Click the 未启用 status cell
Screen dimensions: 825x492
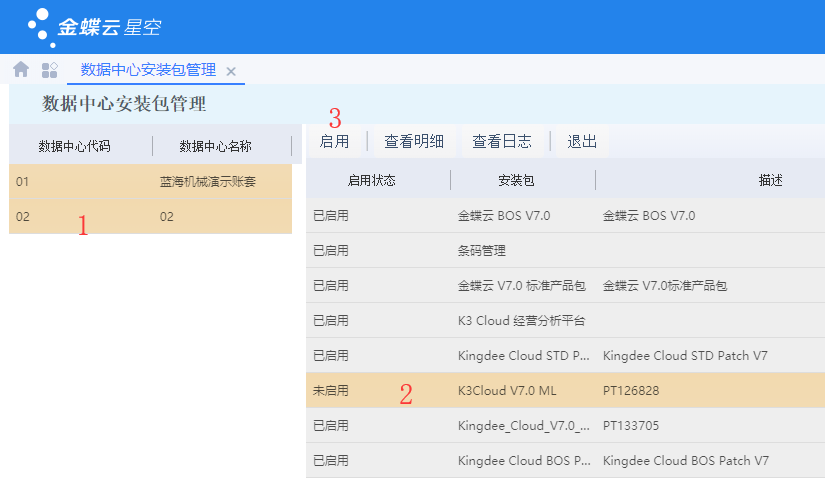pos(331,391)
